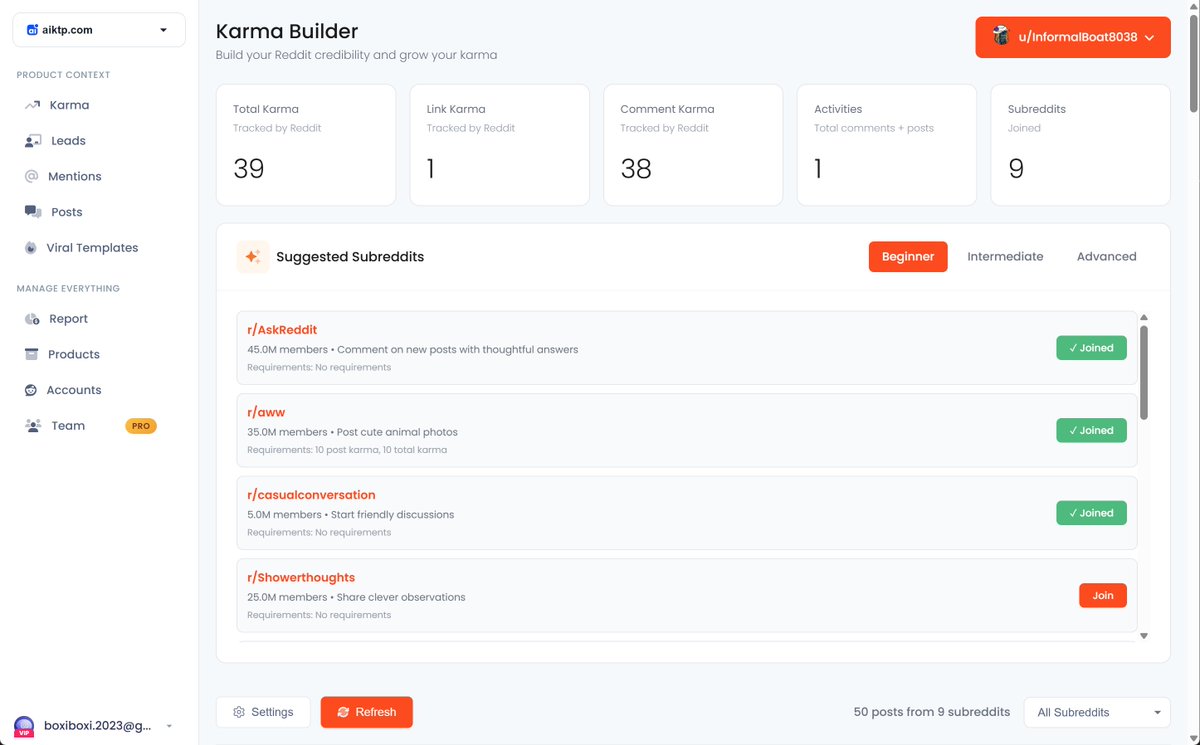Viewport: 1200px width, 745px height.
Task: Open the r/AskReddit subreddit link
Action: 282,330
